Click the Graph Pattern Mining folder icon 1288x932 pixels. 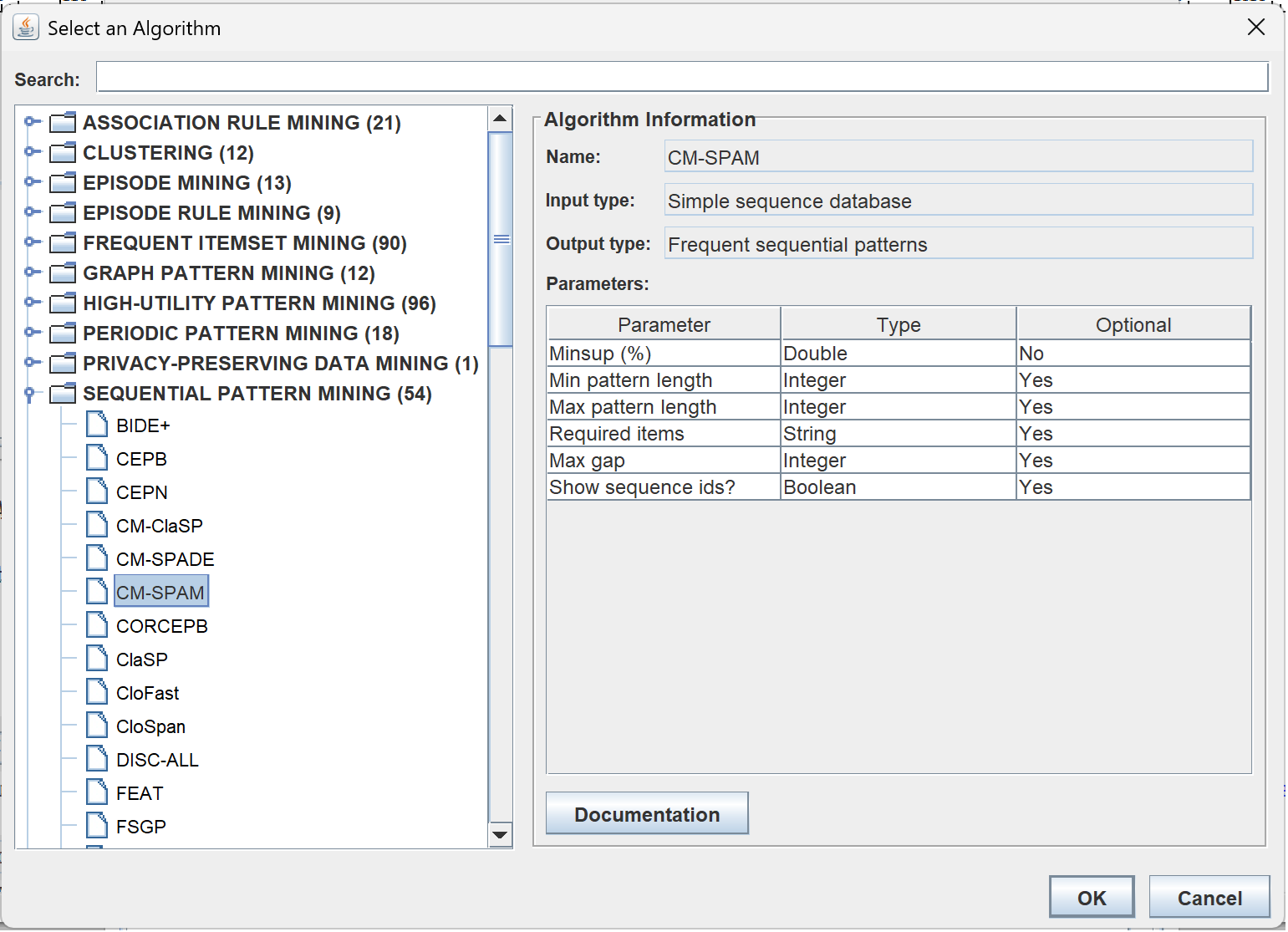click(x=63, y=273)
